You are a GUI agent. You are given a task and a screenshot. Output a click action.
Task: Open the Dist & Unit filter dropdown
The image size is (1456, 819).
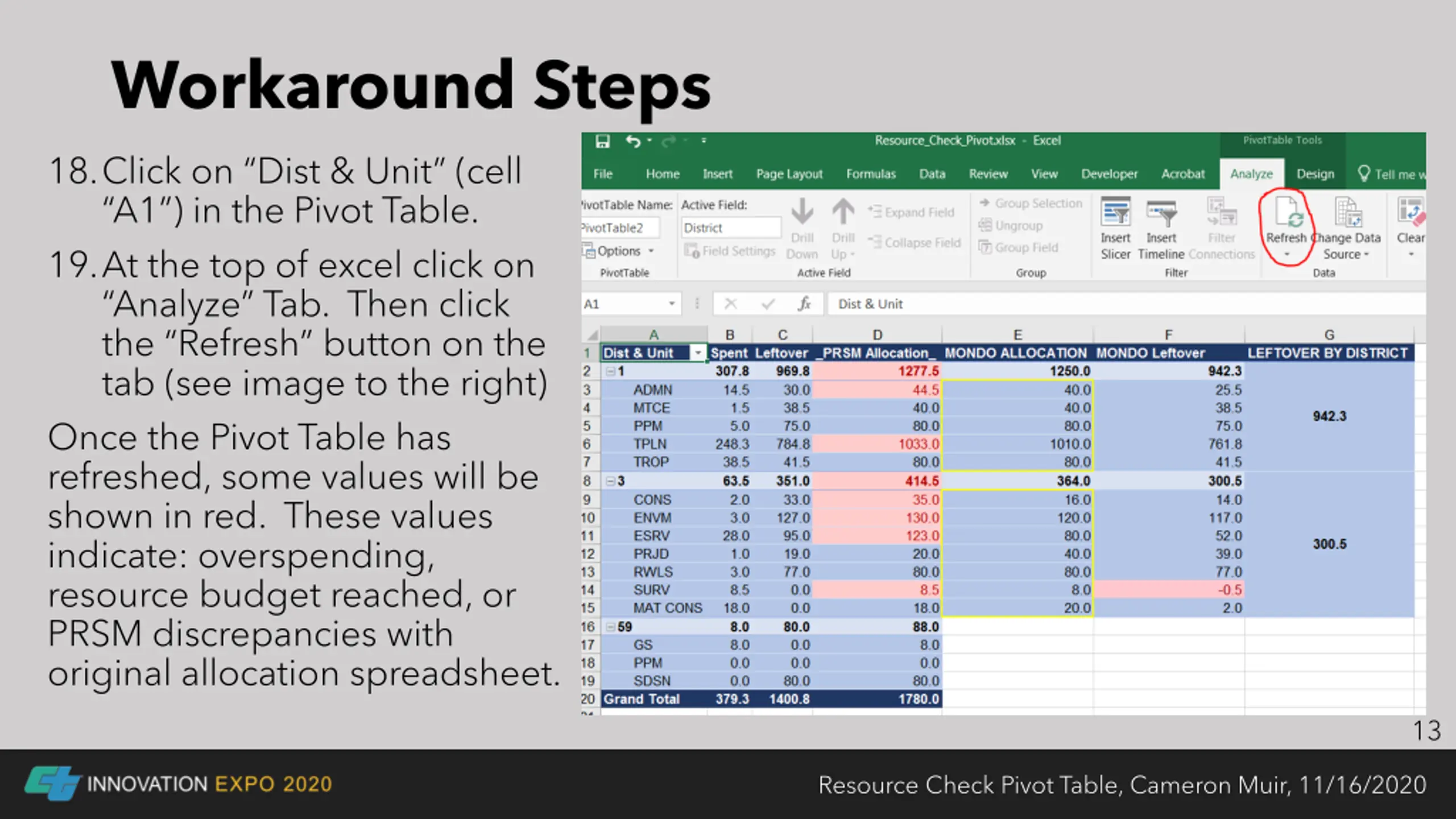pos(697,353)
